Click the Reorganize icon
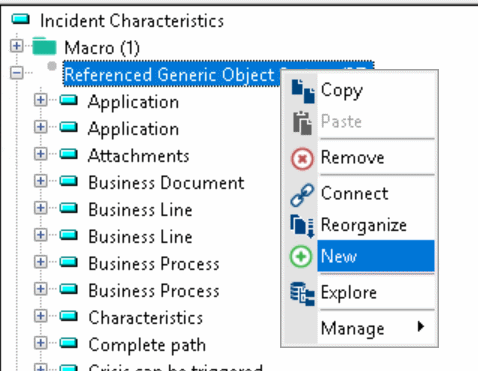 (302, 226)
